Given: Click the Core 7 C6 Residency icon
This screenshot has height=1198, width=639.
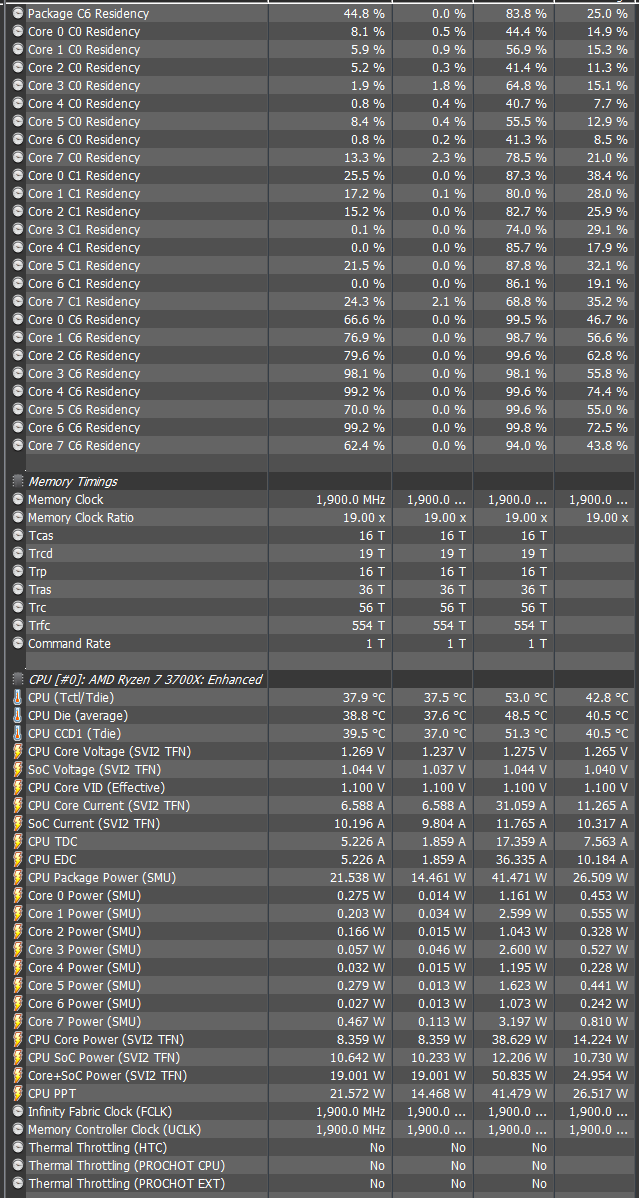Looking at the screenshot, I should tap(18, 445).
